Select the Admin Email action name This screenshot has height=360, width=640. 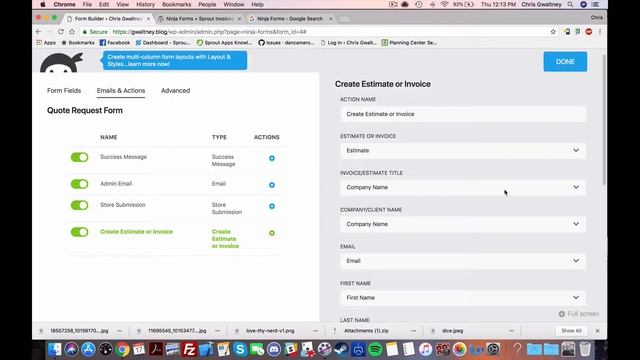click(116, 184)
